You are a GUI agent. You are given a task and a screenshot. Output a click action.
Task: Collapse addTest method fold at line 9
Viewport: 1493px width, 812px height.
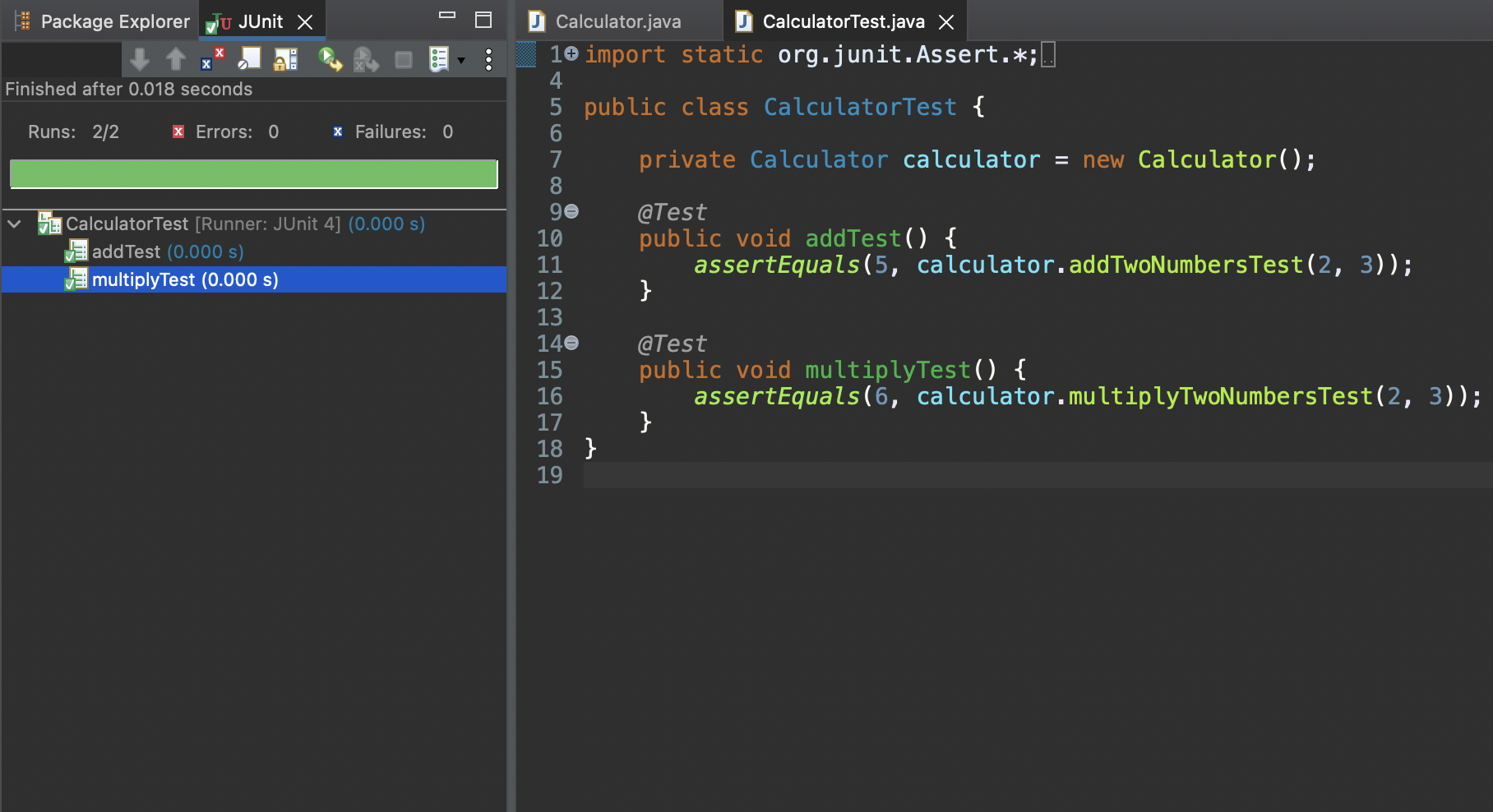pos(571,211)
